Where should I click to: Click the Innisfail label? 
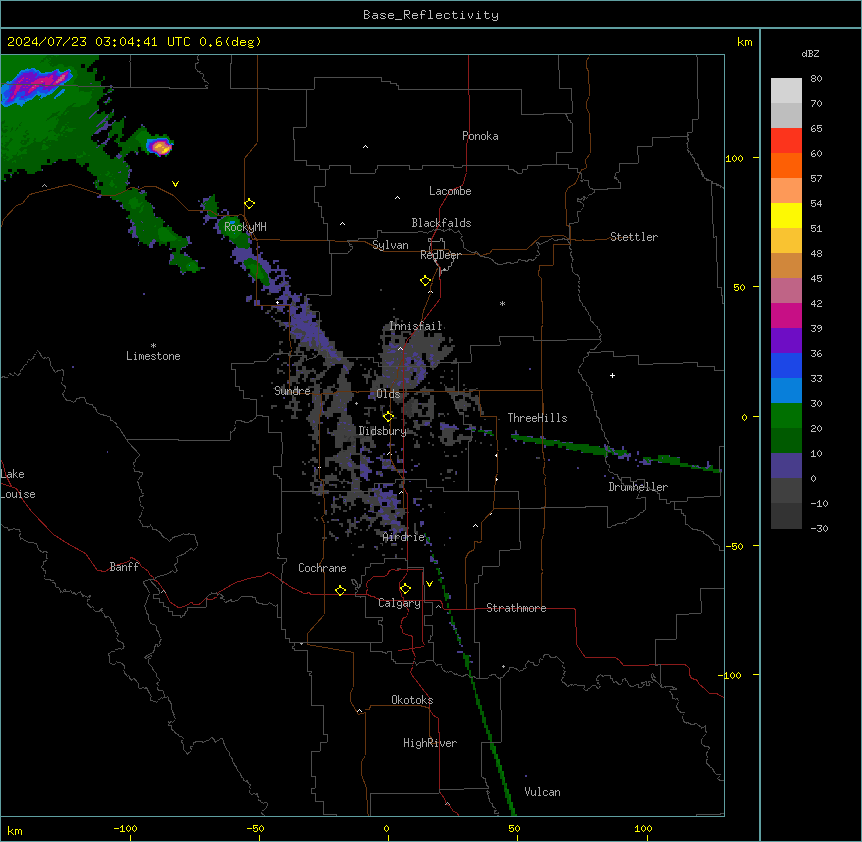point(415,326)
